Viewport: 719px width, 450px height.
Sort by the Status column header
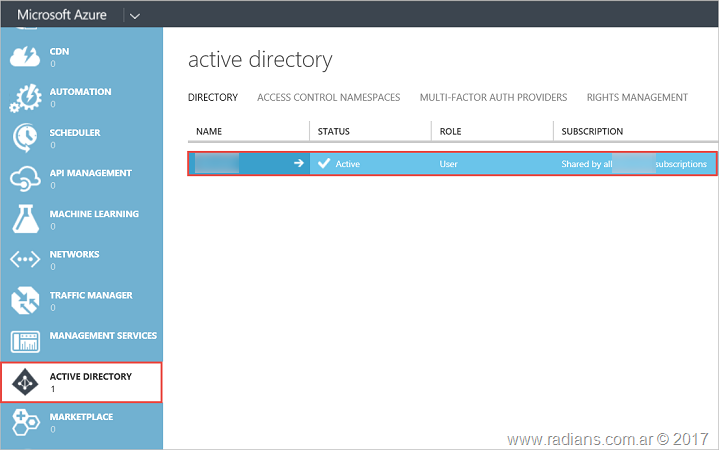pyautogui.click(x=334, y=131)
